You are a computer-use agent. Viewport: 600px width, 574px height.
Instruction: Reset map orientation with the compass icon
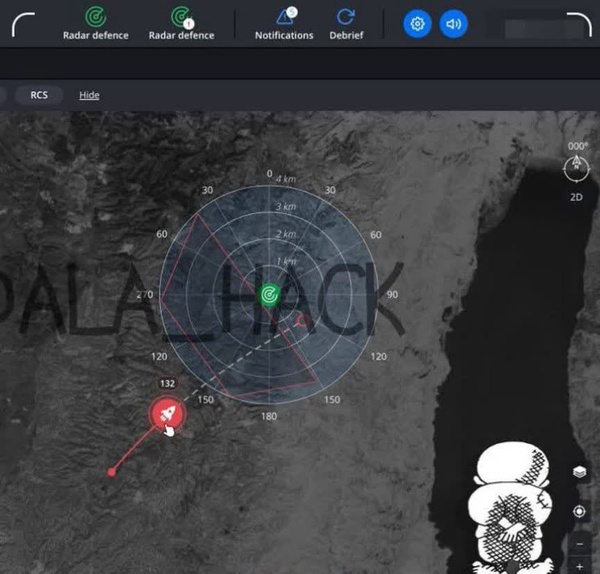[x=576, y=168]
